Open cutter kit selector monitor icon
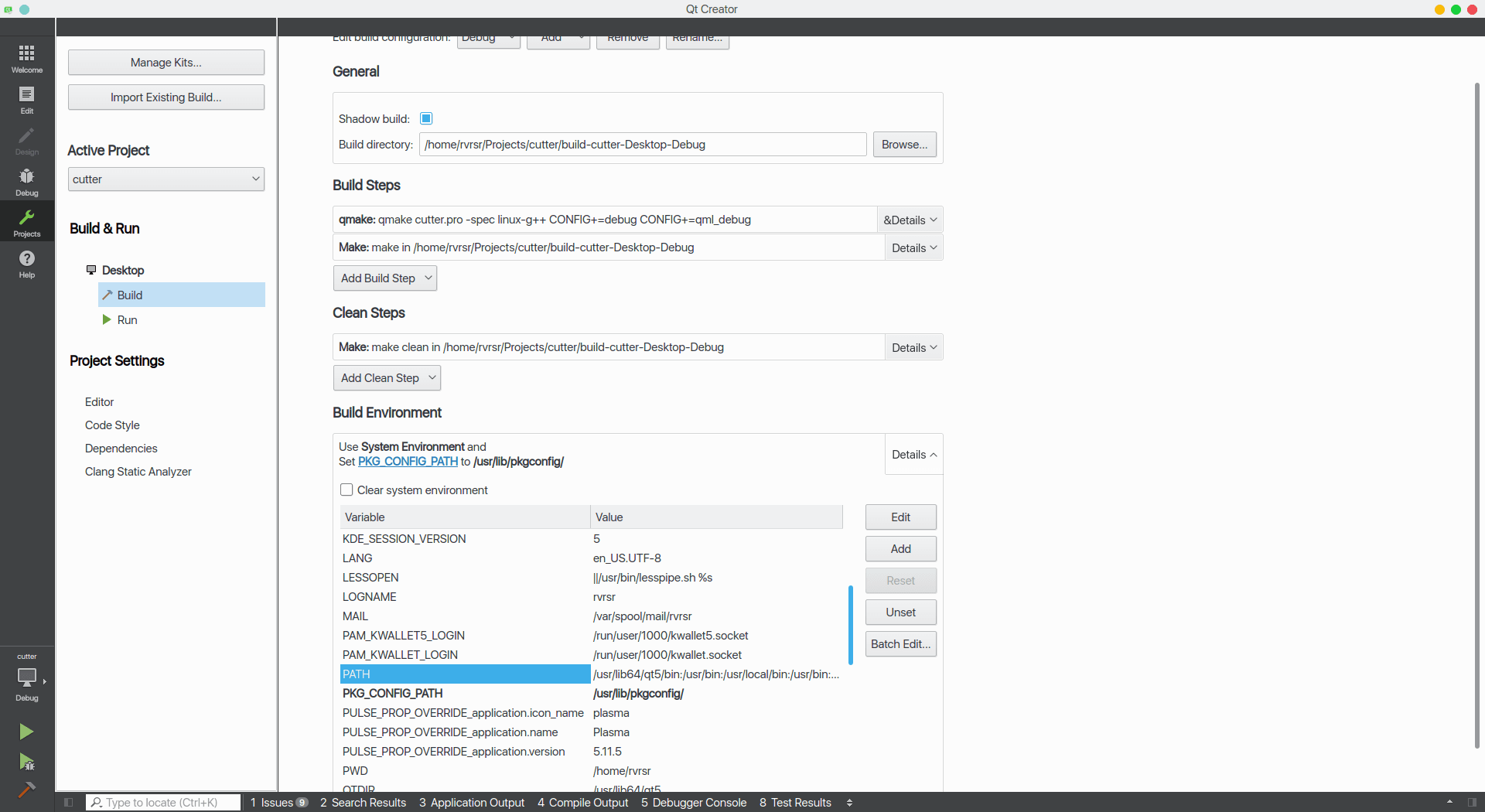 pos(27,677)
